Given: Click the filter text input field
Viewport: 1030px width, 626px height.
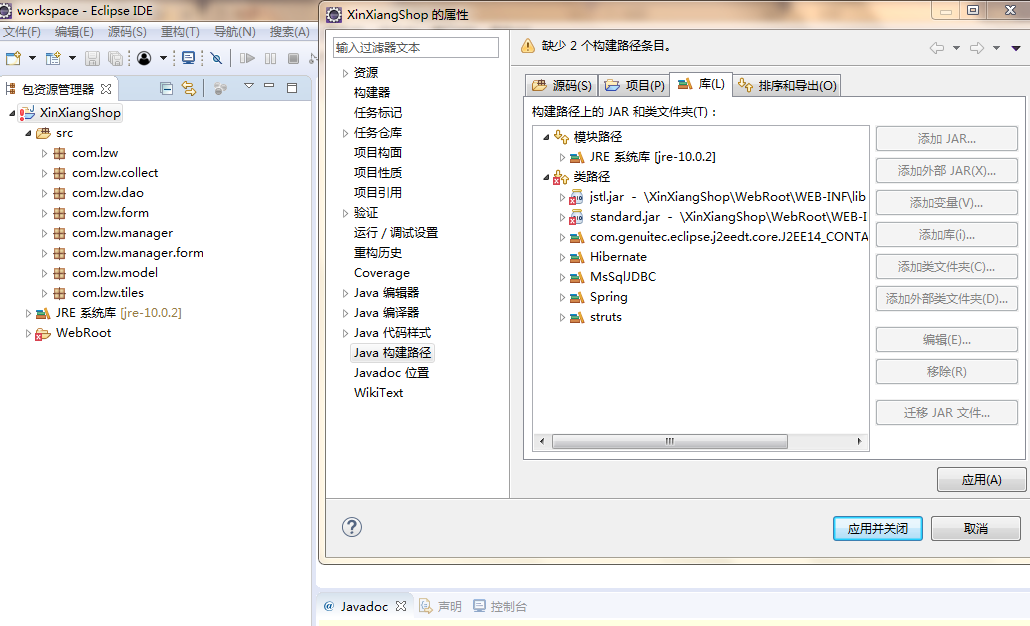Looking at the screenshot, I should (x=416, y=47).
